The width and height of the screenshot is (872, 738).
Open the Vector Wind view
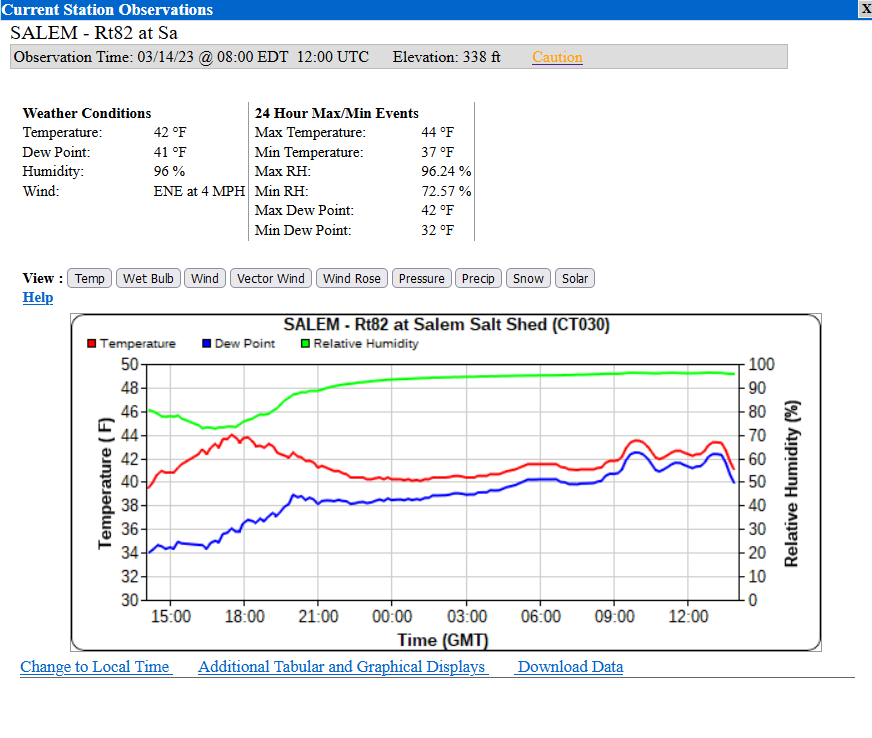pos(271,278)
